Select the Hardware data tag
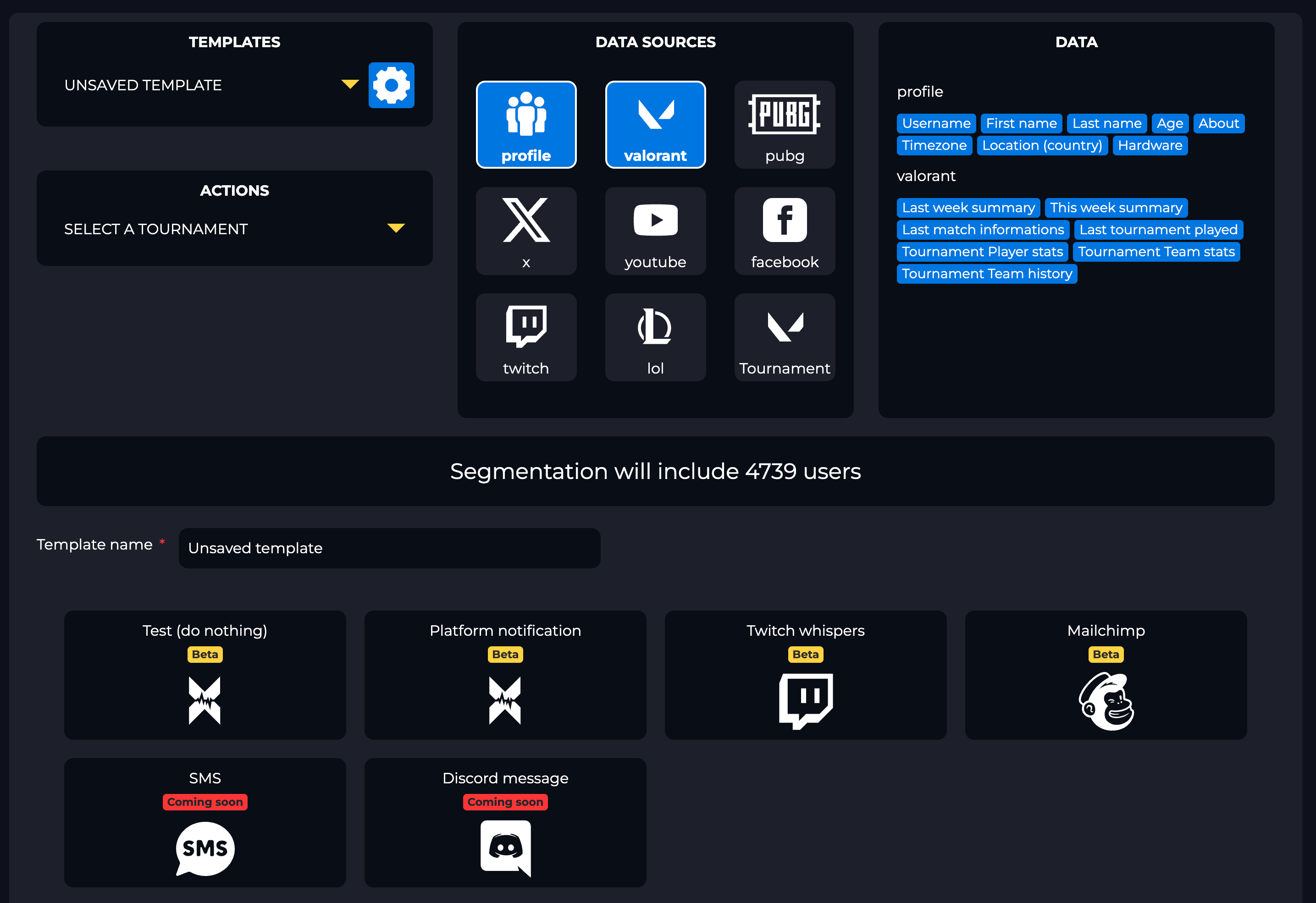Viewport: 1316px width, 903px height. tap(1150, 145)
